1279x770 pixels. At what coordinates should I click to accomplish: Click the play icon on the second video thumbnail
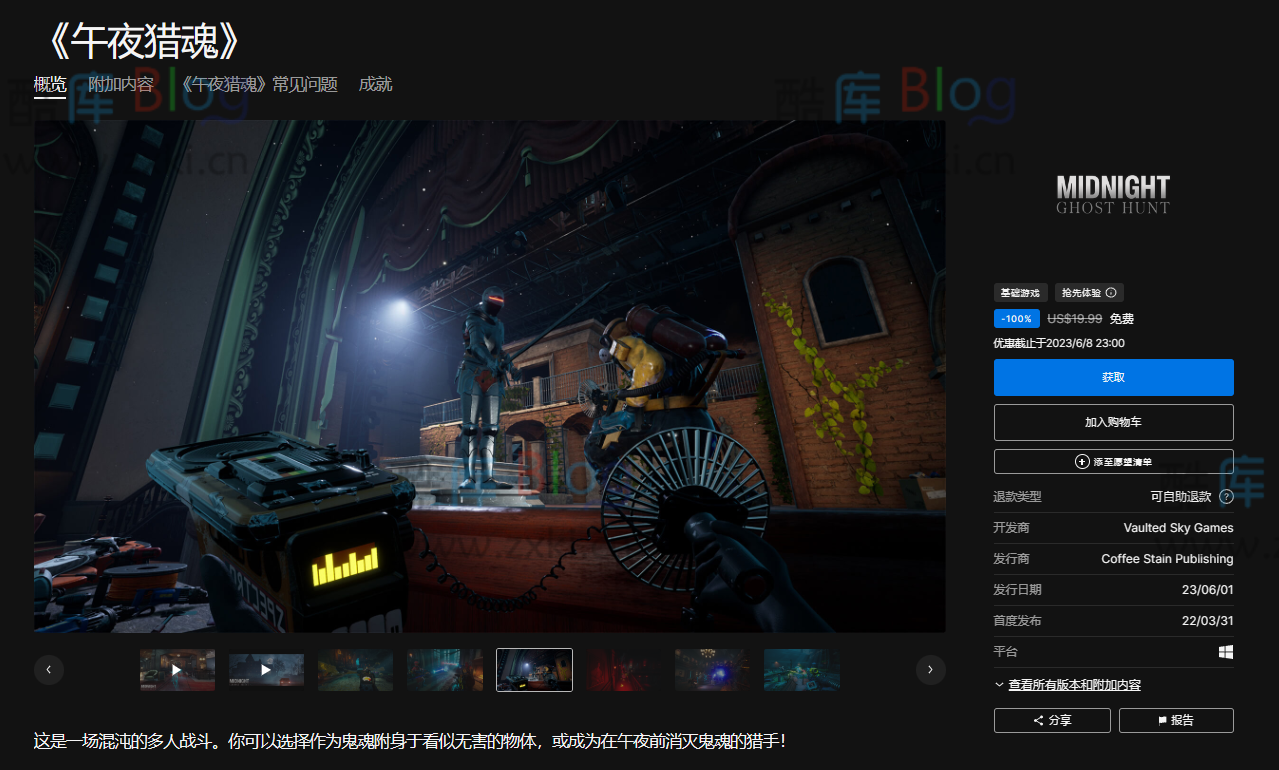click(x=266, y=669)
